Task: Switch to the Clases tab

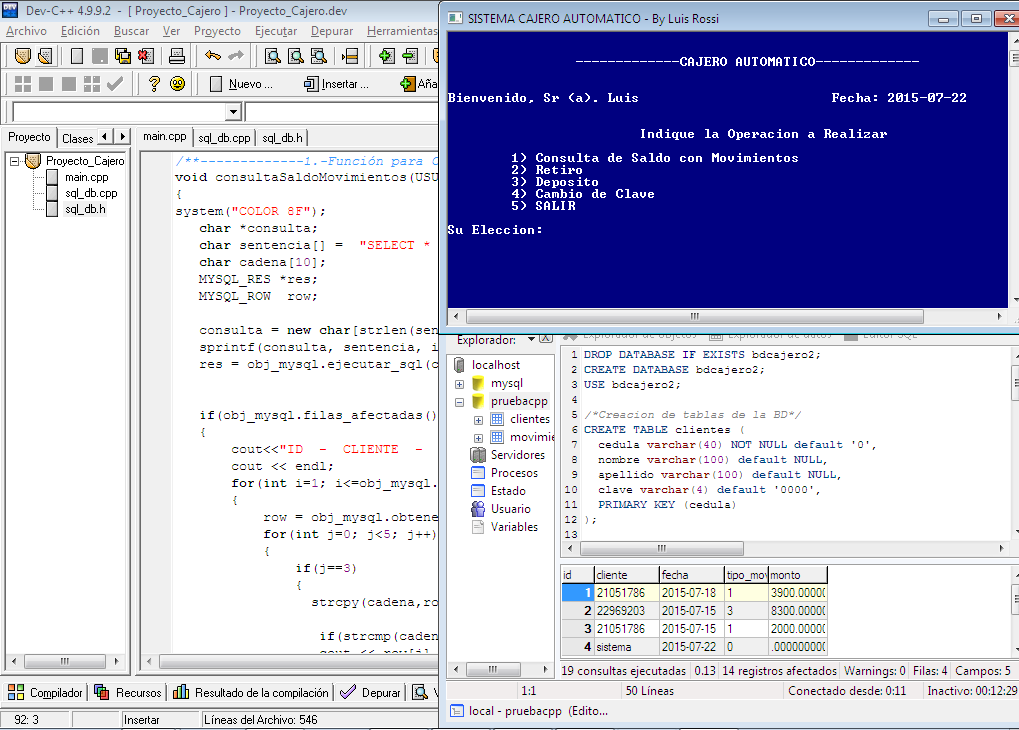Action: tap(78, 138)
